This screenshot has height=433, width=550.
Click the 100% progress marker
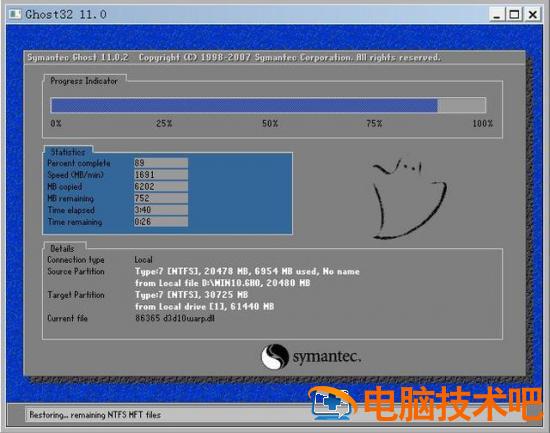[483, 124]
